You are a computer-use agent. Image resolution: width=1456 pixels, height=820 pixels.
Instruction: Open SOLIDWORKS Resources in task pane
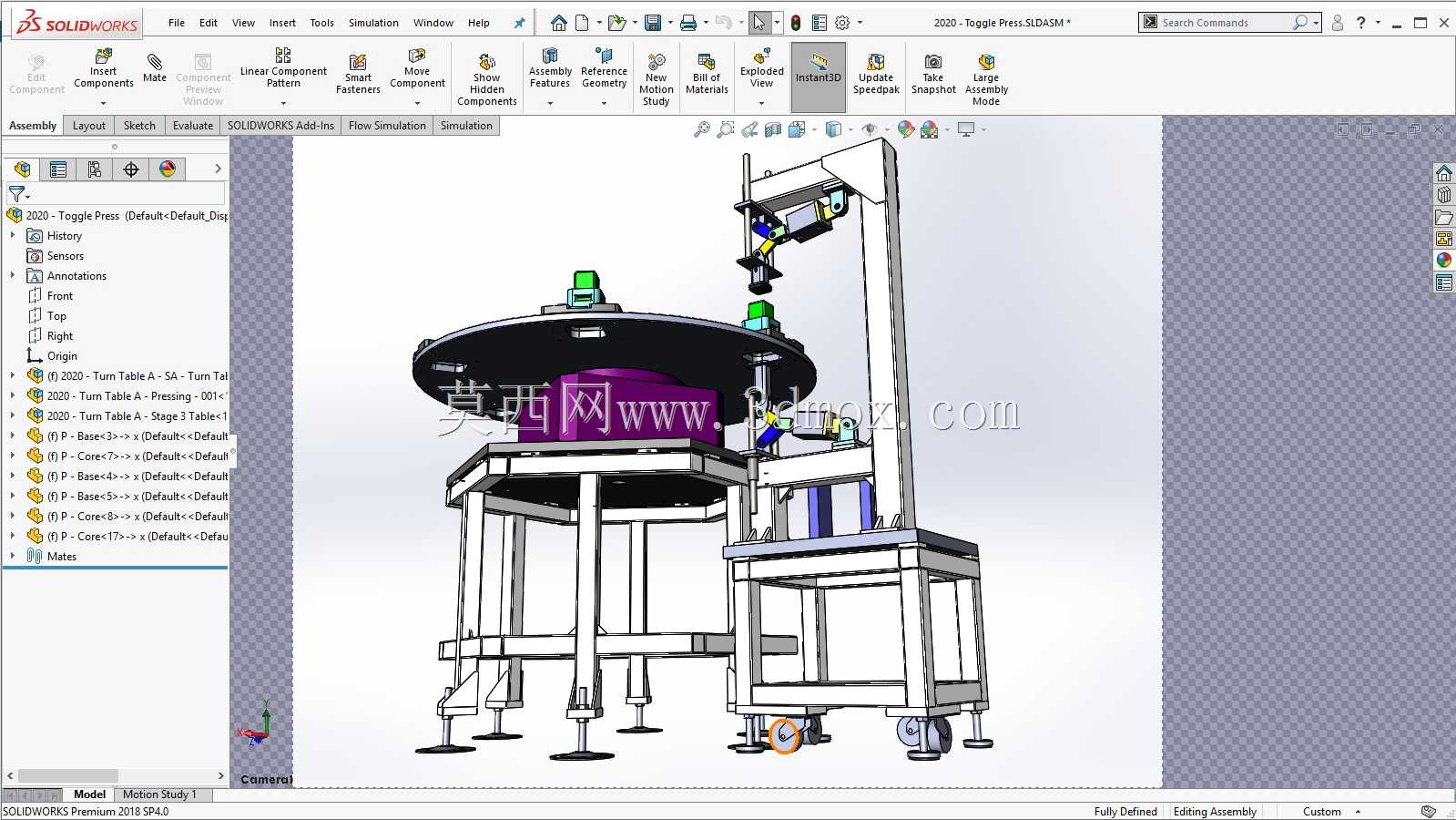(x=1444, y=173)
